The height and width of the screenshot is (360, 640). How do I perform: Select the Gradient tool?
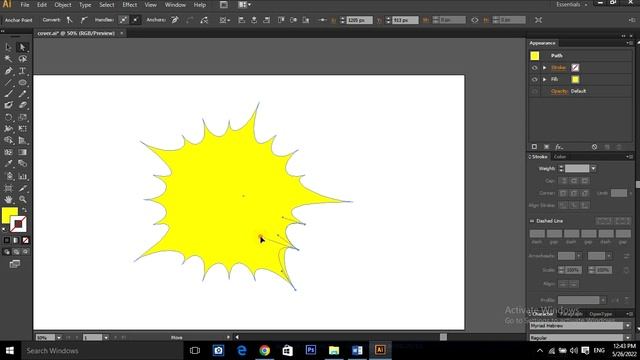point(22,152)
